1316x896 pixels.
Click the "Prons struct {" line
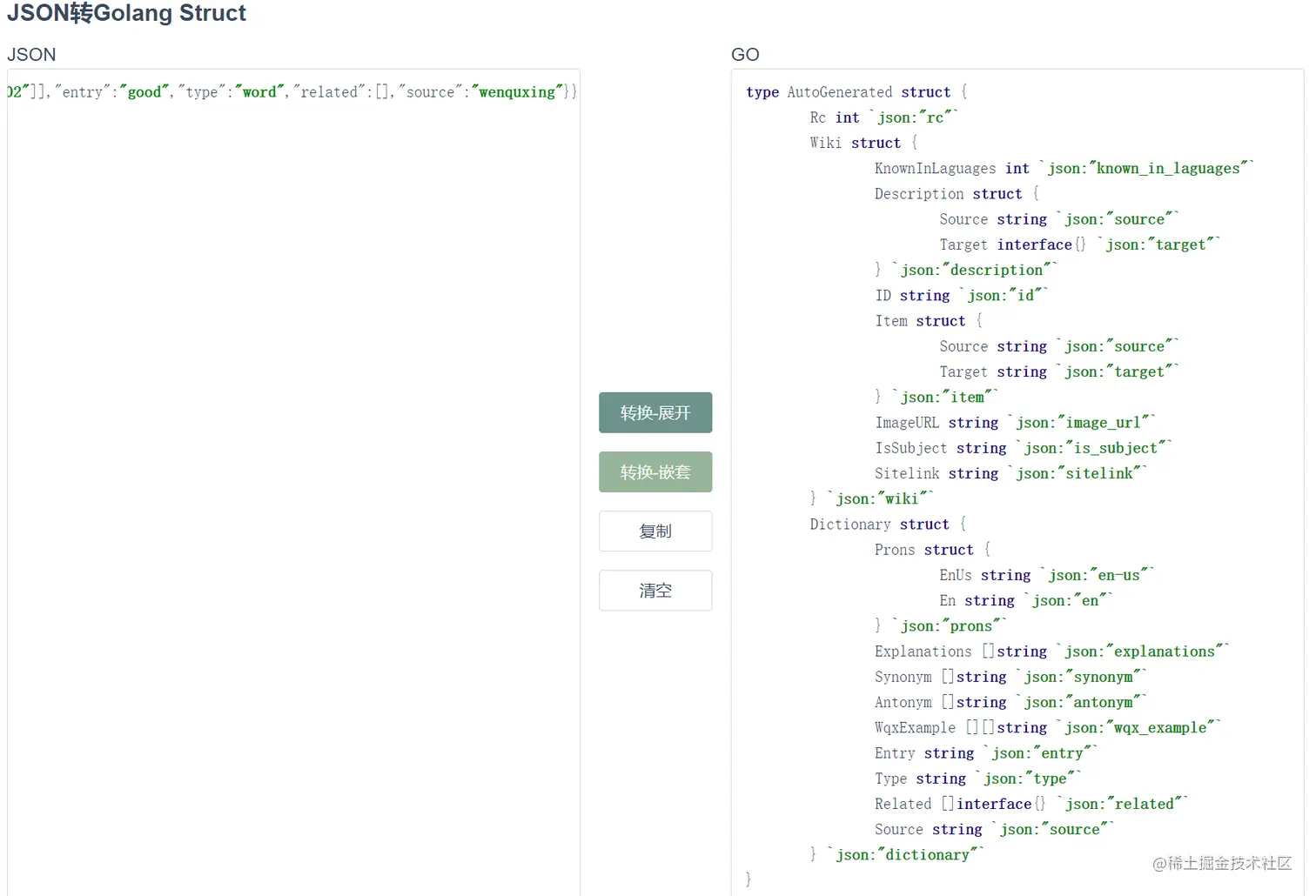coord(932,549)
